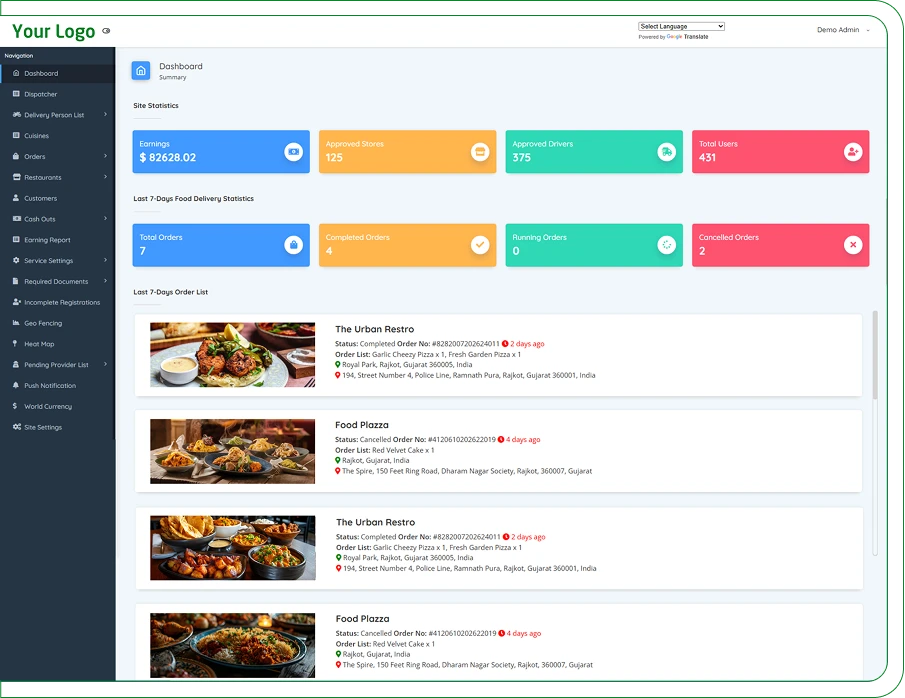The image size is (905, 698).
Task: Click the order list vertical scrollbar
Action: tap(875, 355)
